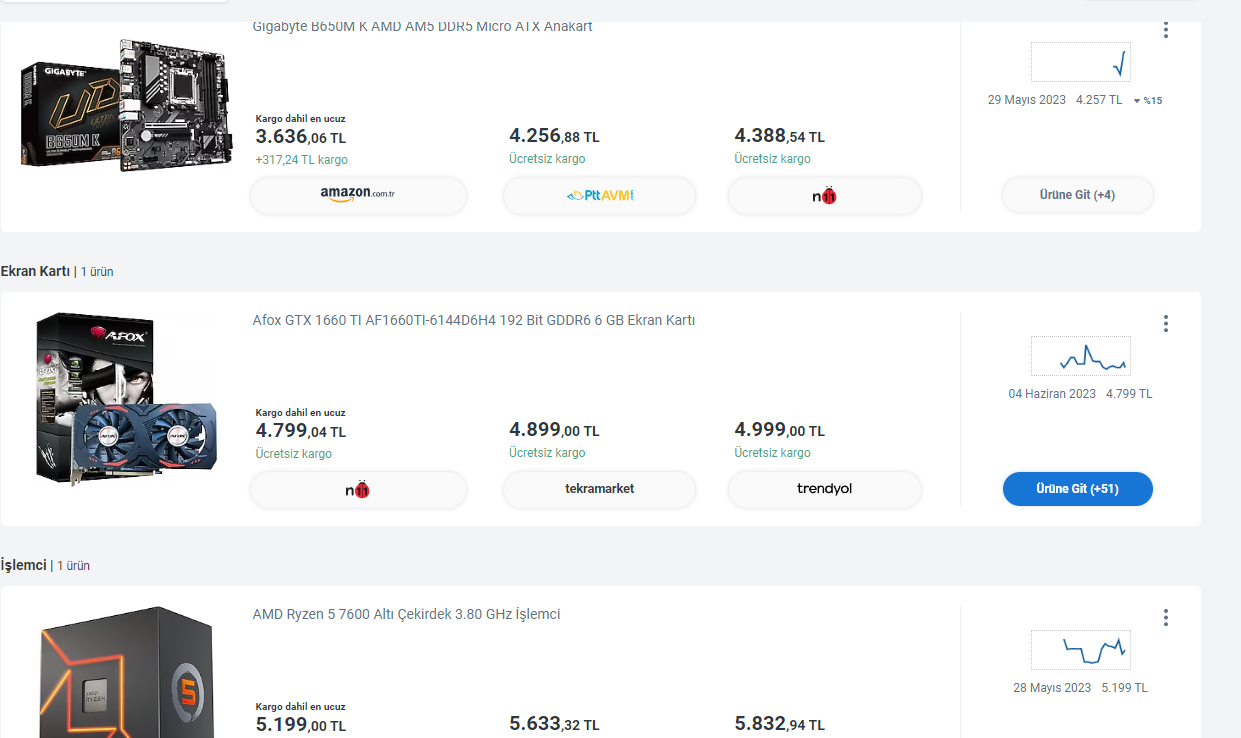Open the n11 offer for Afox GTX 1660
1241x738 pixels.
pyautogui.click(x=358, y=489)
